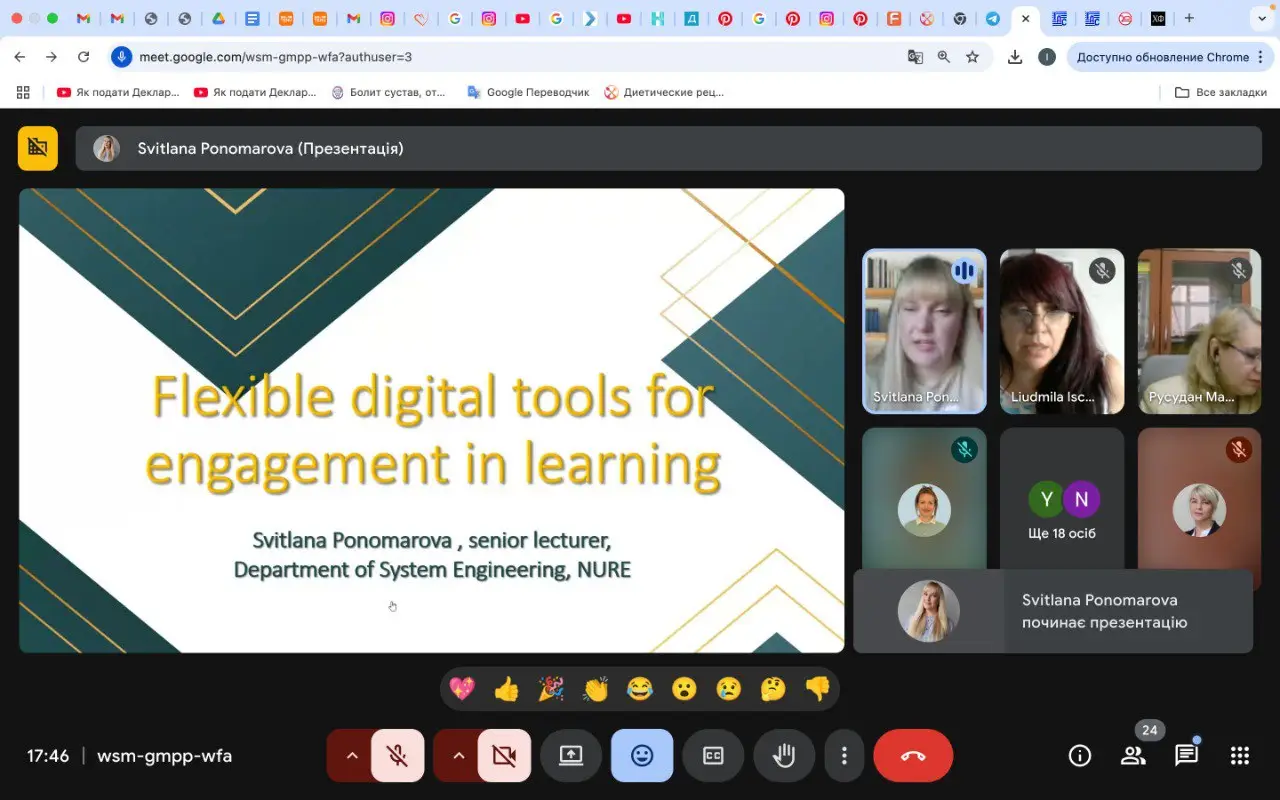Click Svitlana Ponomarova starts presentation notification
The height and width of the screenshot is (800, 1280).
coord(1053,611)
